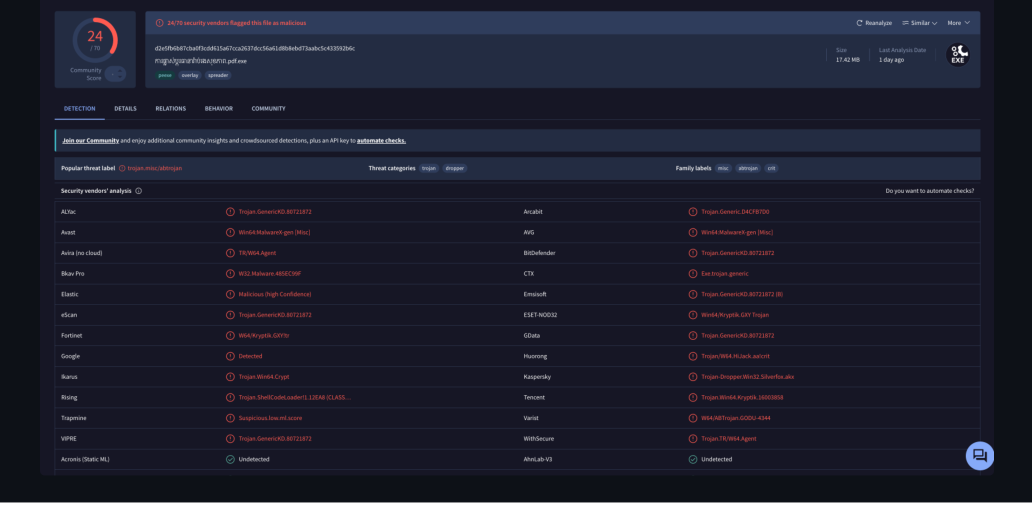Click CTX's Exe.trojan.generic result
Viewport: 1032px width, 505px height.
point(725,274)
